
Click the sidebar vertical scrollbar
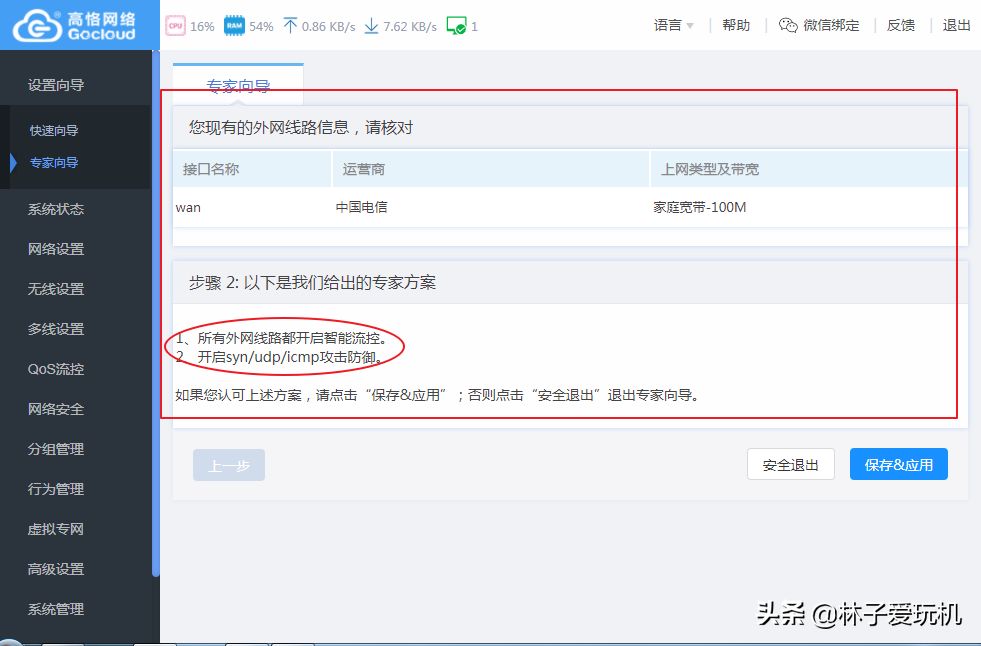tap(156, 313)
